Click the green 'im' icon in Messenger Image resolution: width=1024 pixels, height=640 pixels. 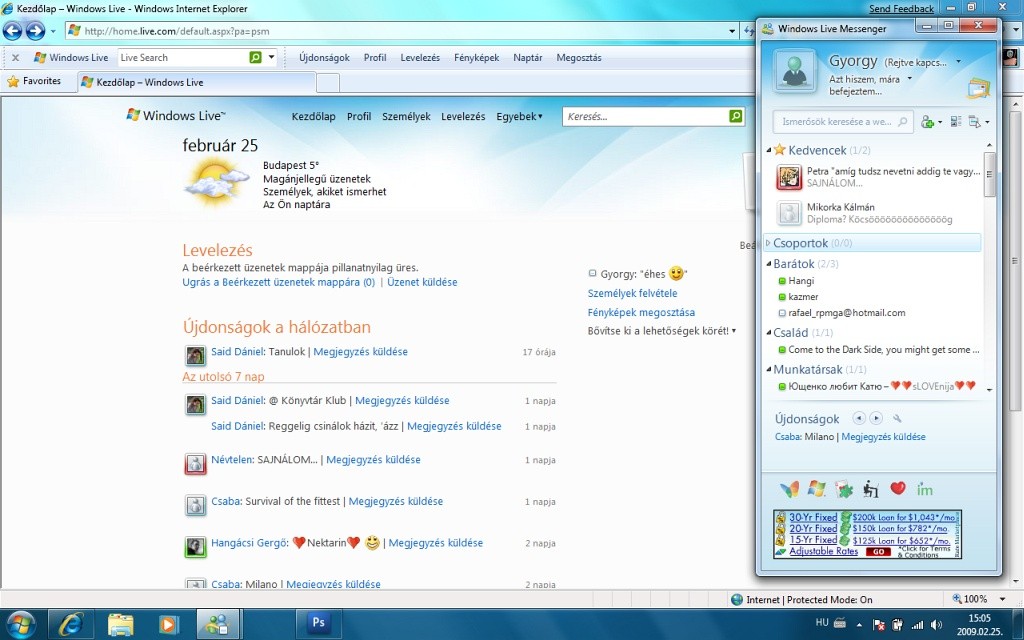click(925, 489)
